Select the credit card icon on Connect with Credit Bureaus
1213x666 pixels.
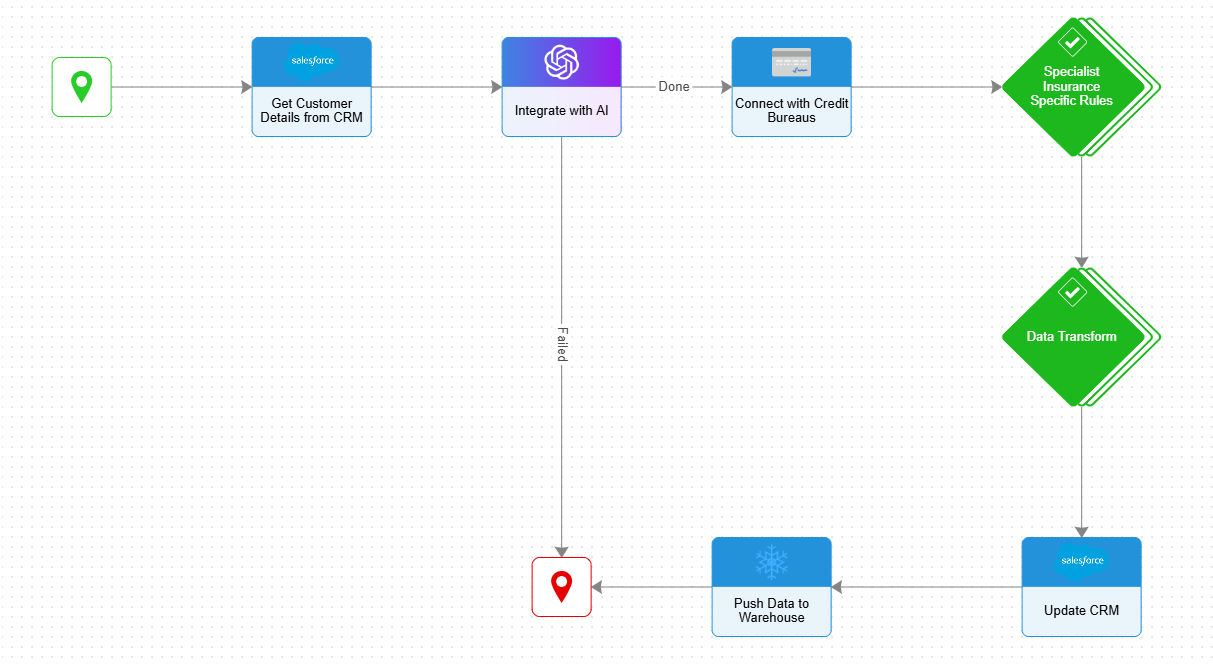(791, 62)
